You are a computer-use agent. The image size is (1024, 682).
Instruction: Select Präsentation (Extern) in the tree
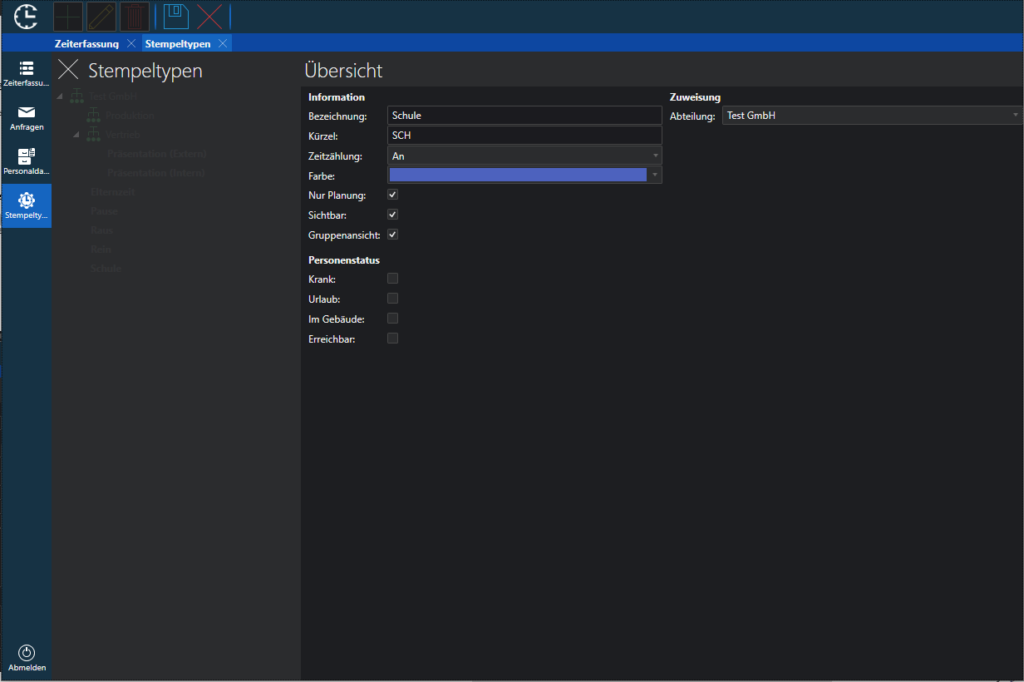click(157, 154)
